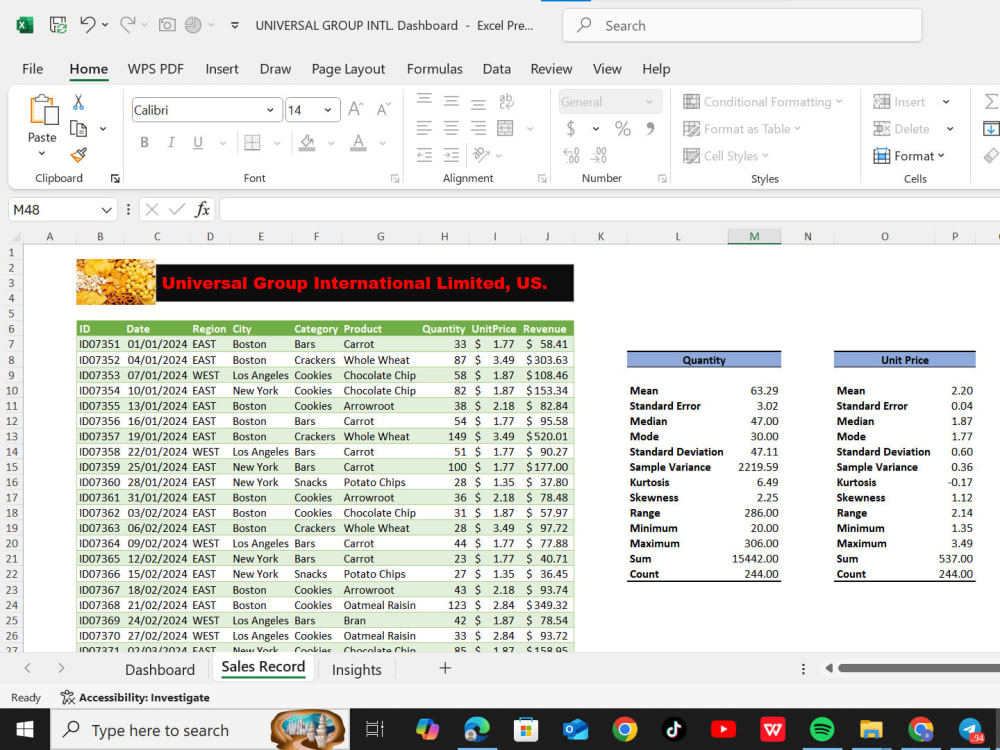Toggle Bold formatting
This screenshot has height=750, width=1000.
(x=145, y=142)
